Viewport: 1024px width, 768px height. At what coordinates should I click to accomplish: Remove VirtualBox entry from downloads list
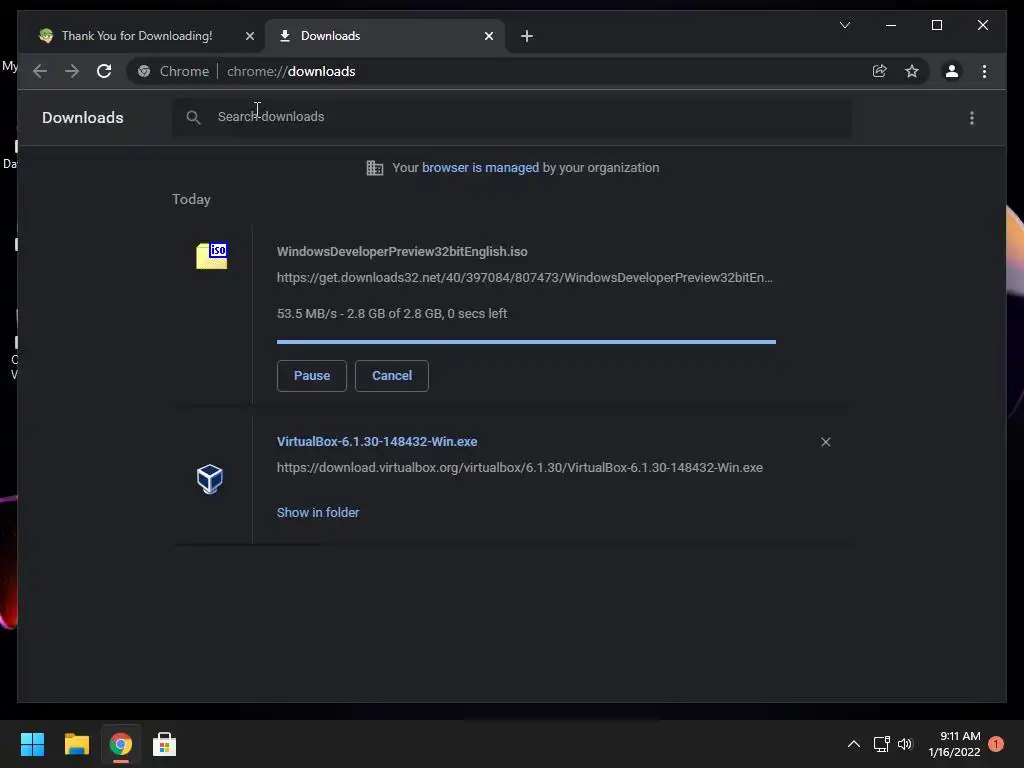[x=825, y=442]
